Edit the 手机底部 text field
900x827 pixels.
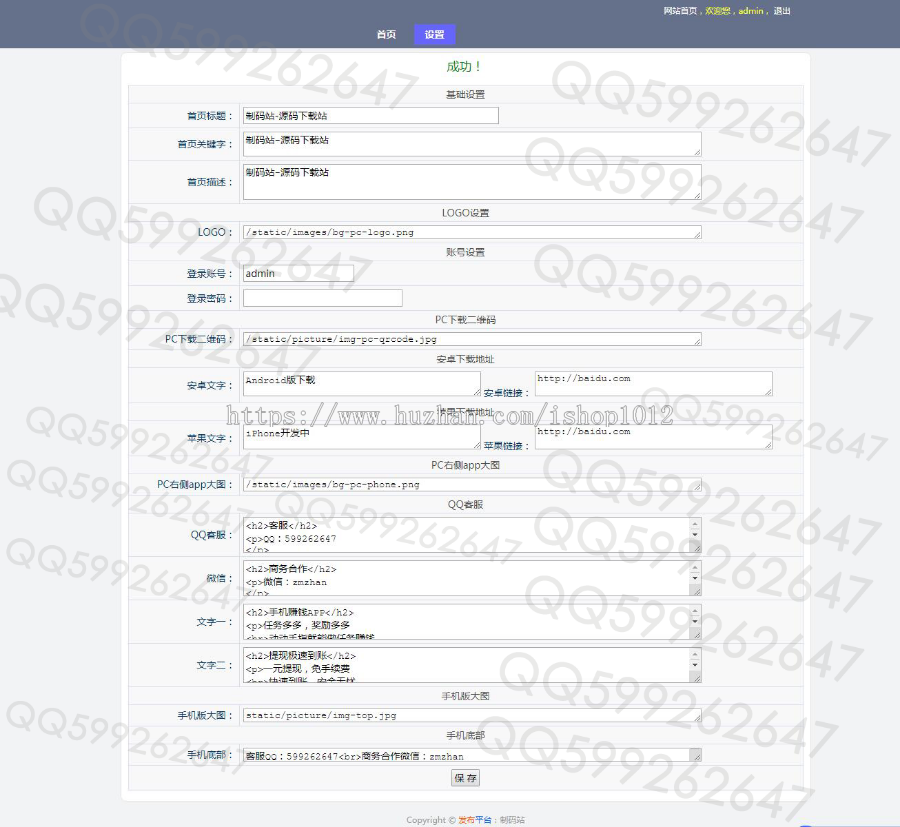click(x=472, y=755)
